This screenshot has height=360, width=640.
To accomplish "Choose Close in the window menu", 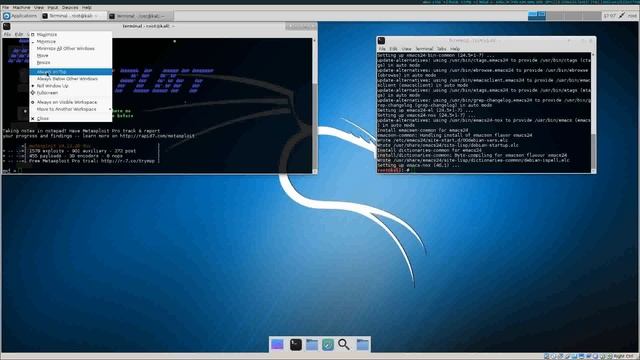I will coord(71,118).
